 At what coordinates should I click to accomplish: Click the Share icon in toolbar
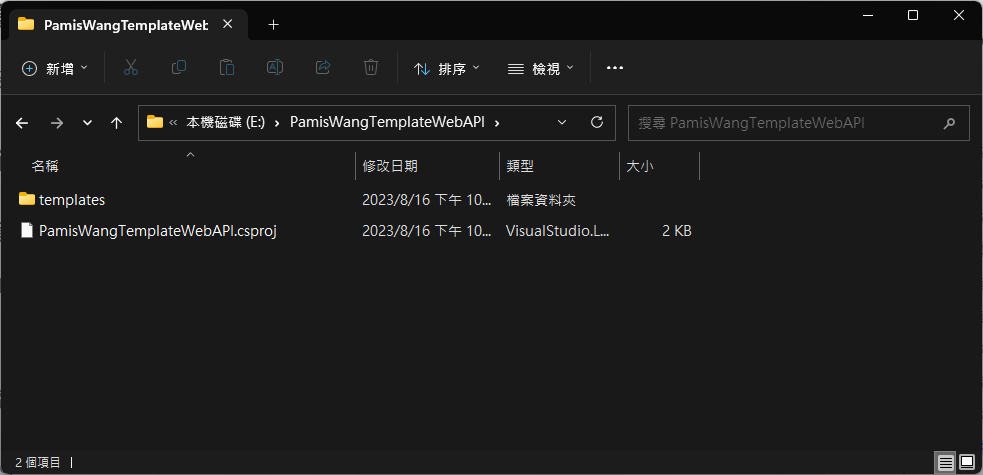[x=323, y=68]
